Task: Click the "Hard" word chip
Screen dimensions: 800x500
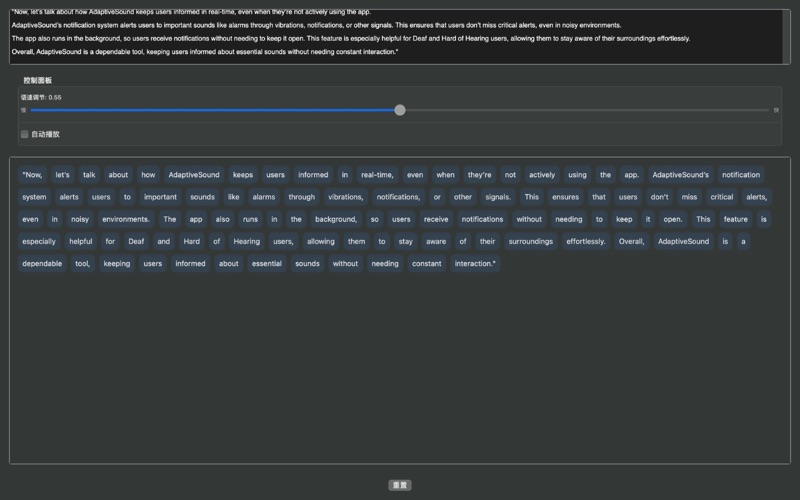Action: pyautogui.click(x=192, y=241)
